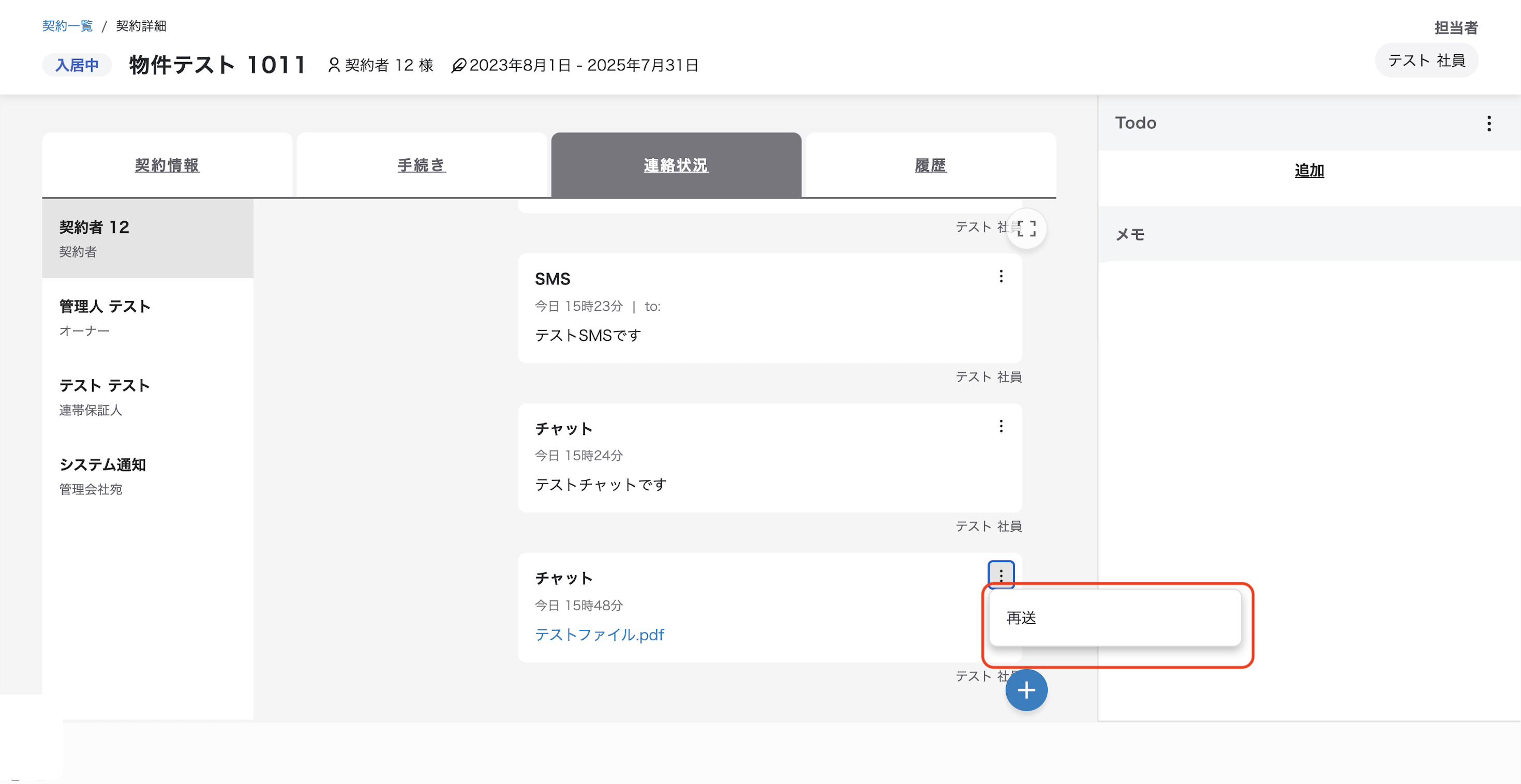Open options for the 15時24分 chat message
Screen dimensions: 1521x784
[1001, 426]
